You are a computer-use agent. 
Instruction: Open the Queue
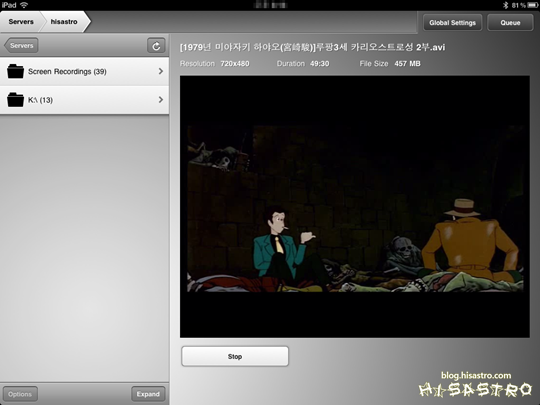510,23
